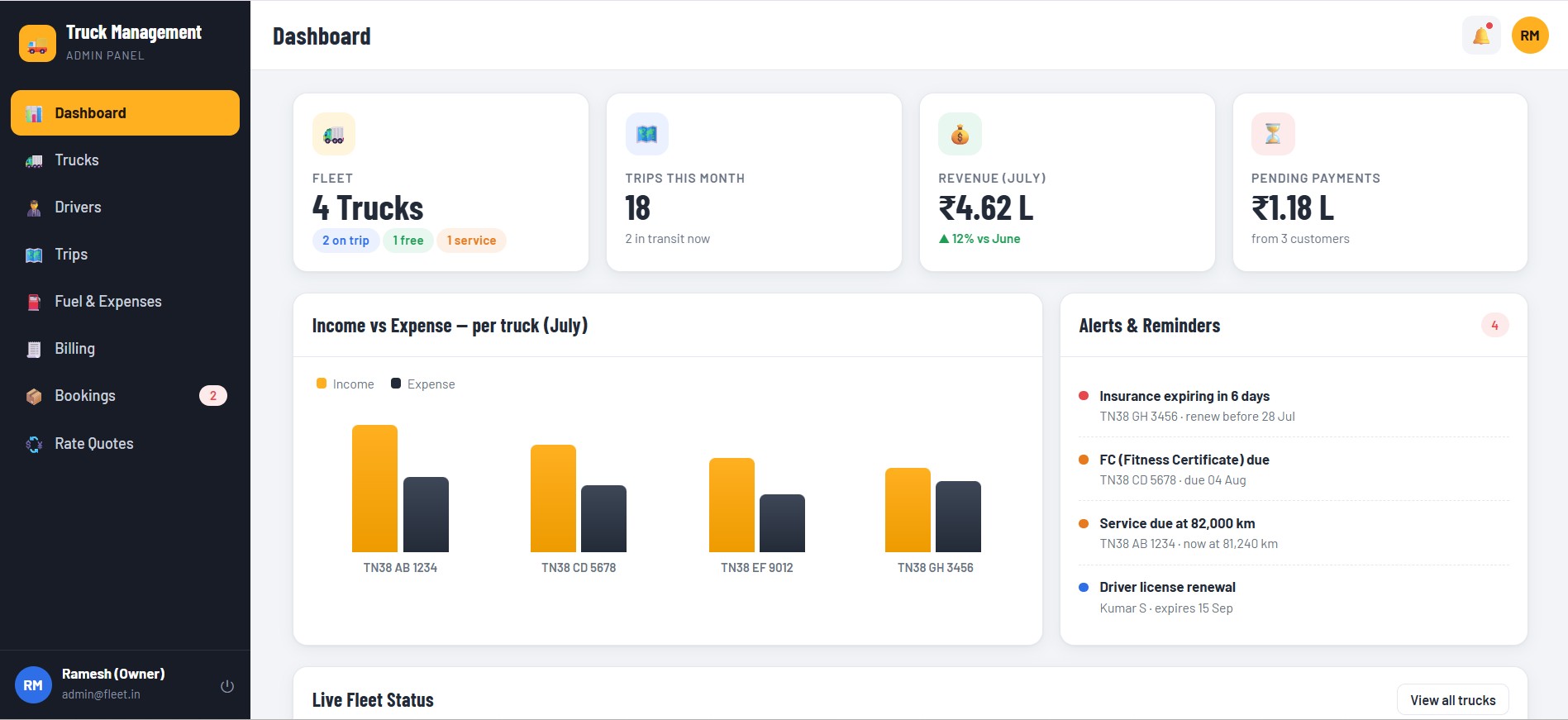
Task: Navigate to Trips
Action: pyautogui.click(x=125, y=255)
